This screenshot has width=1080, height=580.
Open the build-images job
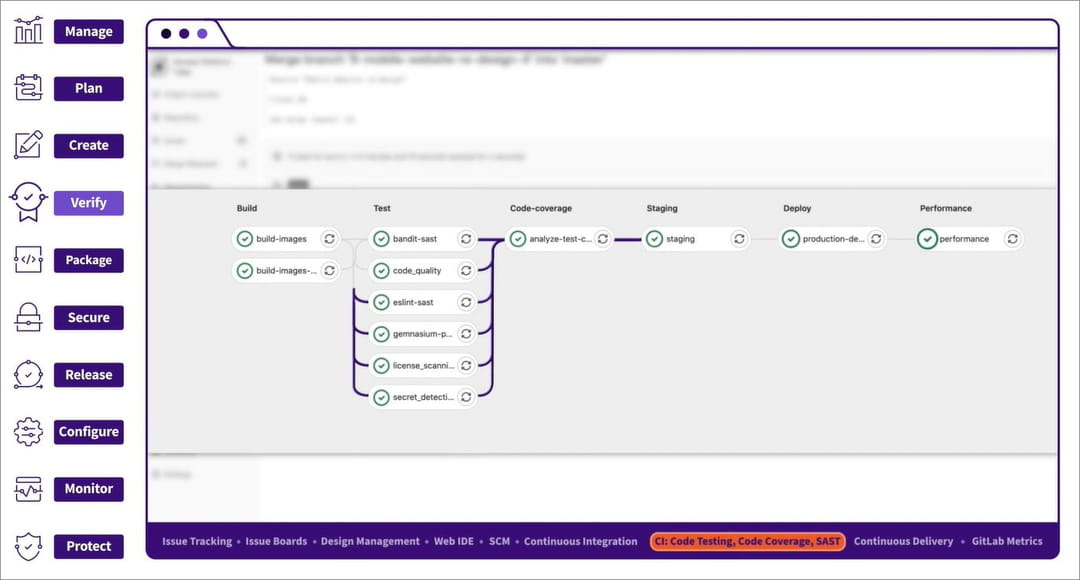286,239
